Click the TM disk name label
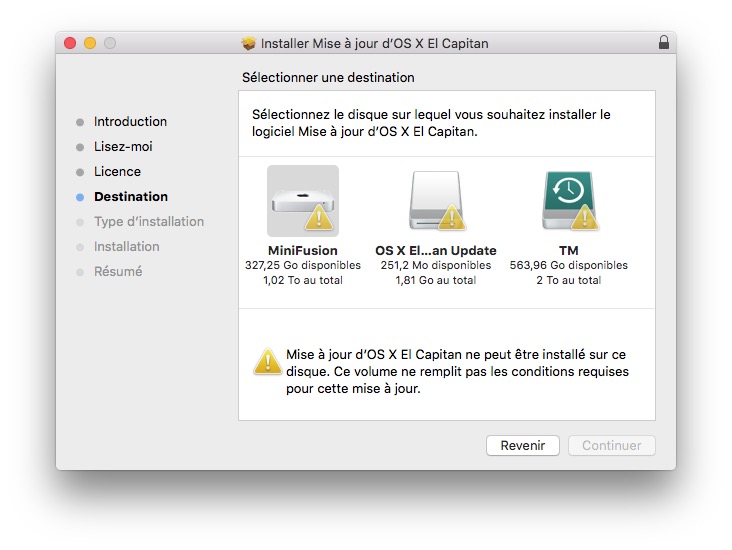The width and height of the screenshot is (732, 550). pos(569,251)
